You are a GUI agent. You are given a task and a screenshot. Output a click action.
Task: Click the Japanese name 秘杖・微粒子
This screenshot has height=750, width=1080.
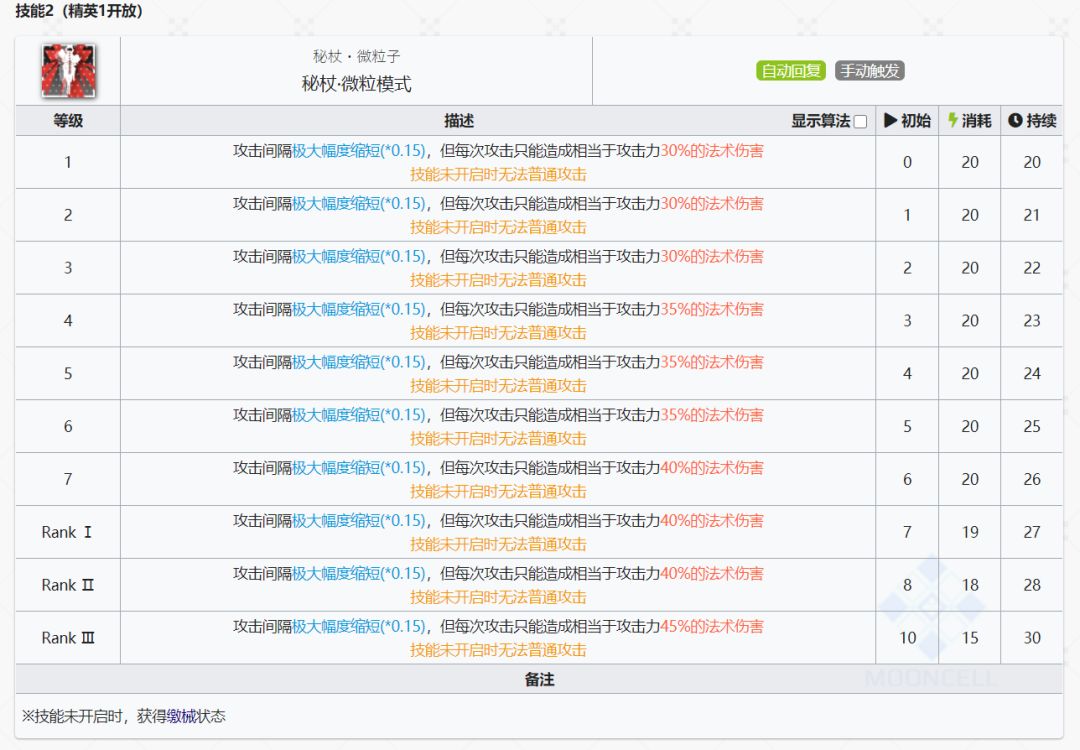coord(356,56)
